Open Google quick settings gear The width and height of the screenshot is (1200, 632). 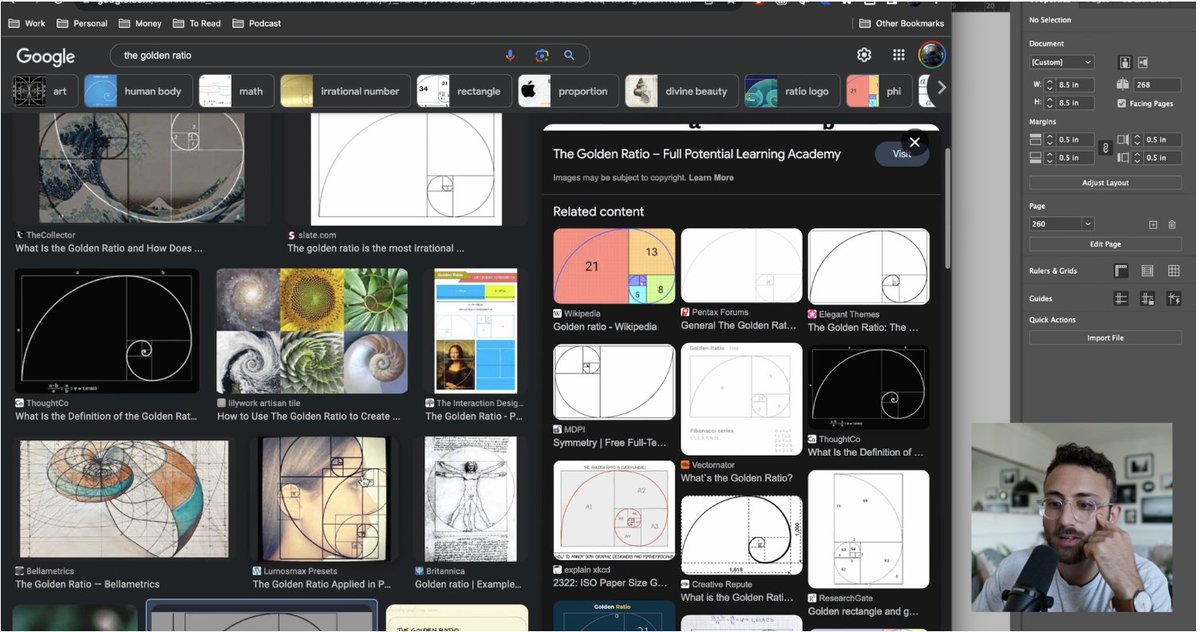click(864, 55)
